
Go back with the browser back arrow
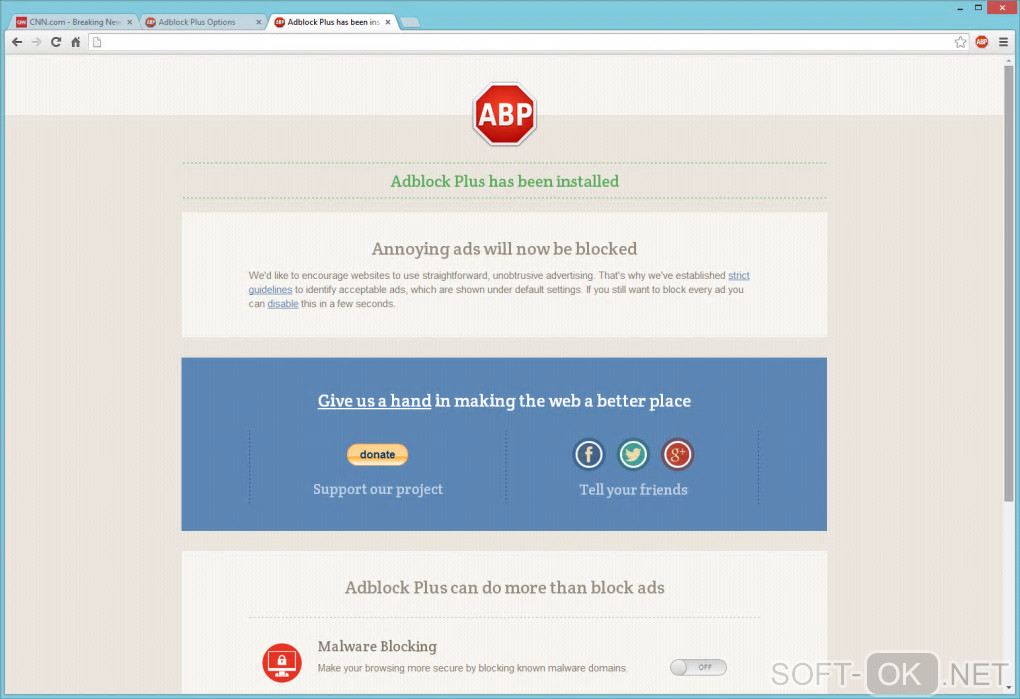pyautogui.click(x=17, y=42)
